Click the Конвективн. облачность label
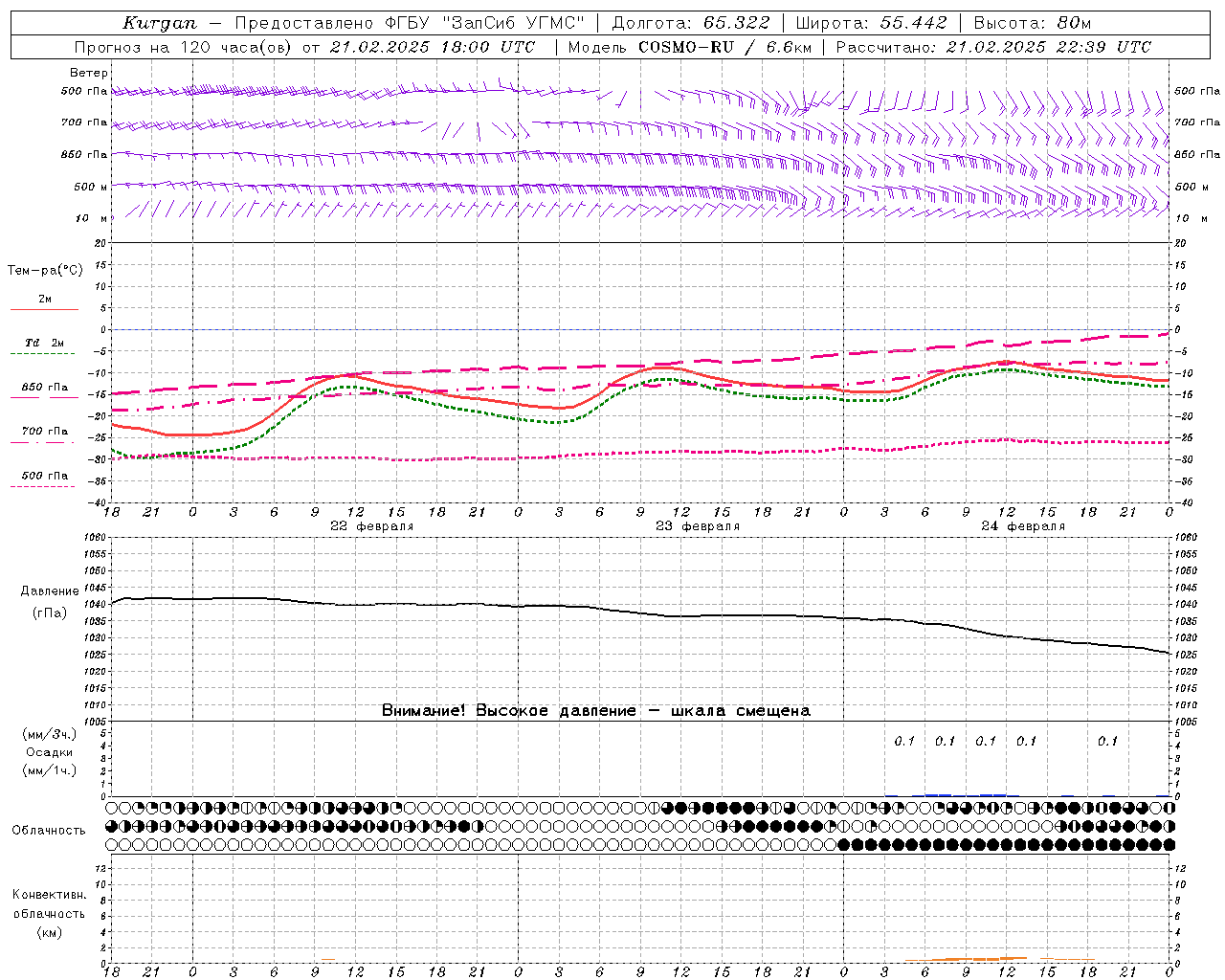The height and width of the screenshot is (980, 1225). (x=49, y=904)
